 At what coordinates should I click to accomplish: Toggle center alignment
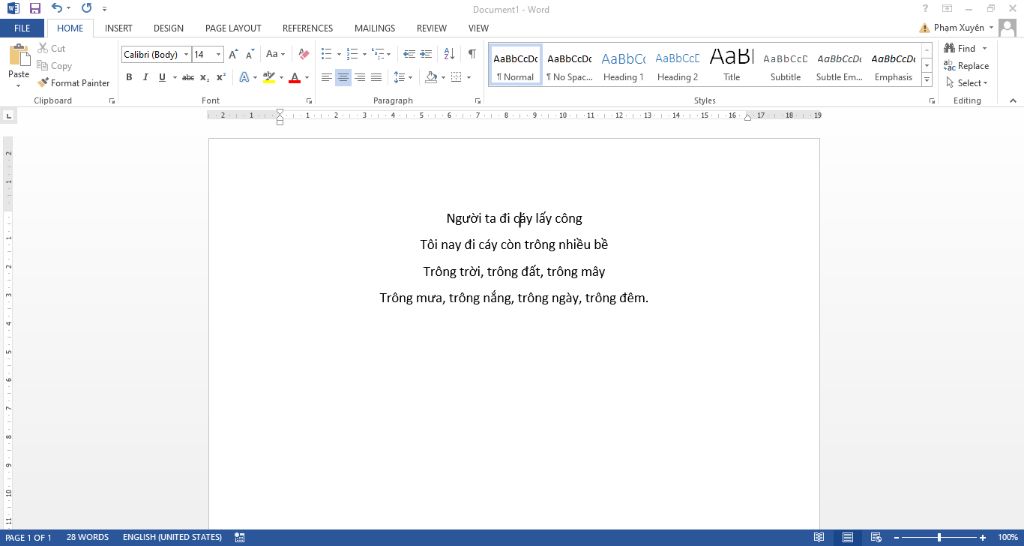(343, 77)
